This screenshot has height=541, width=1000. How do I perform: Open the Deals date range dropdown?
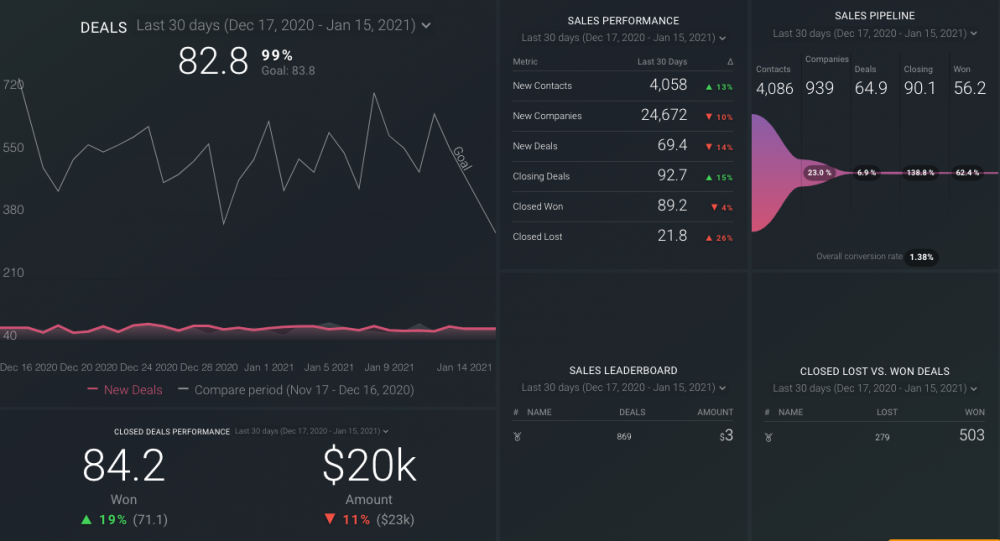[427, 25]
